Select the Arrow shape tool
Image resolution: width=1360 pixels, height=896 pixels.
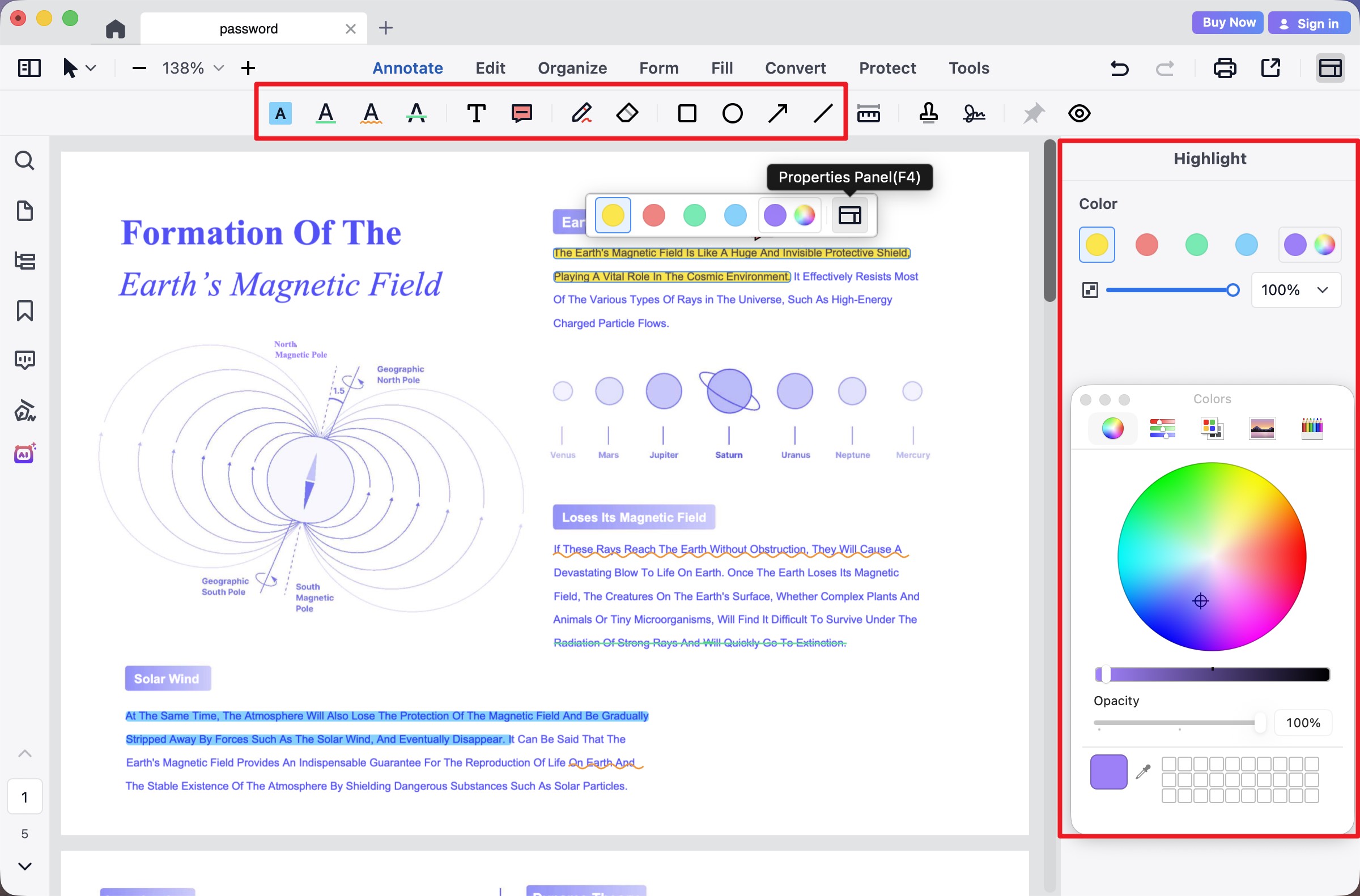coord(777,113)
